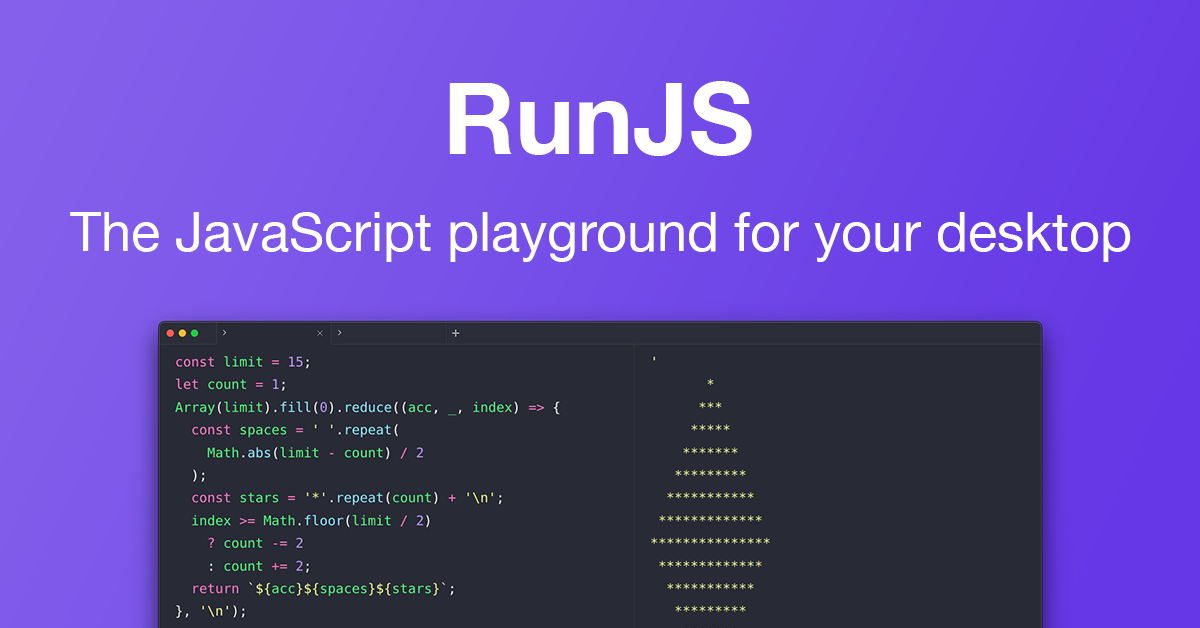
Task: Select the 'Math.abs' call in the code
Action: tap(240, 452)
